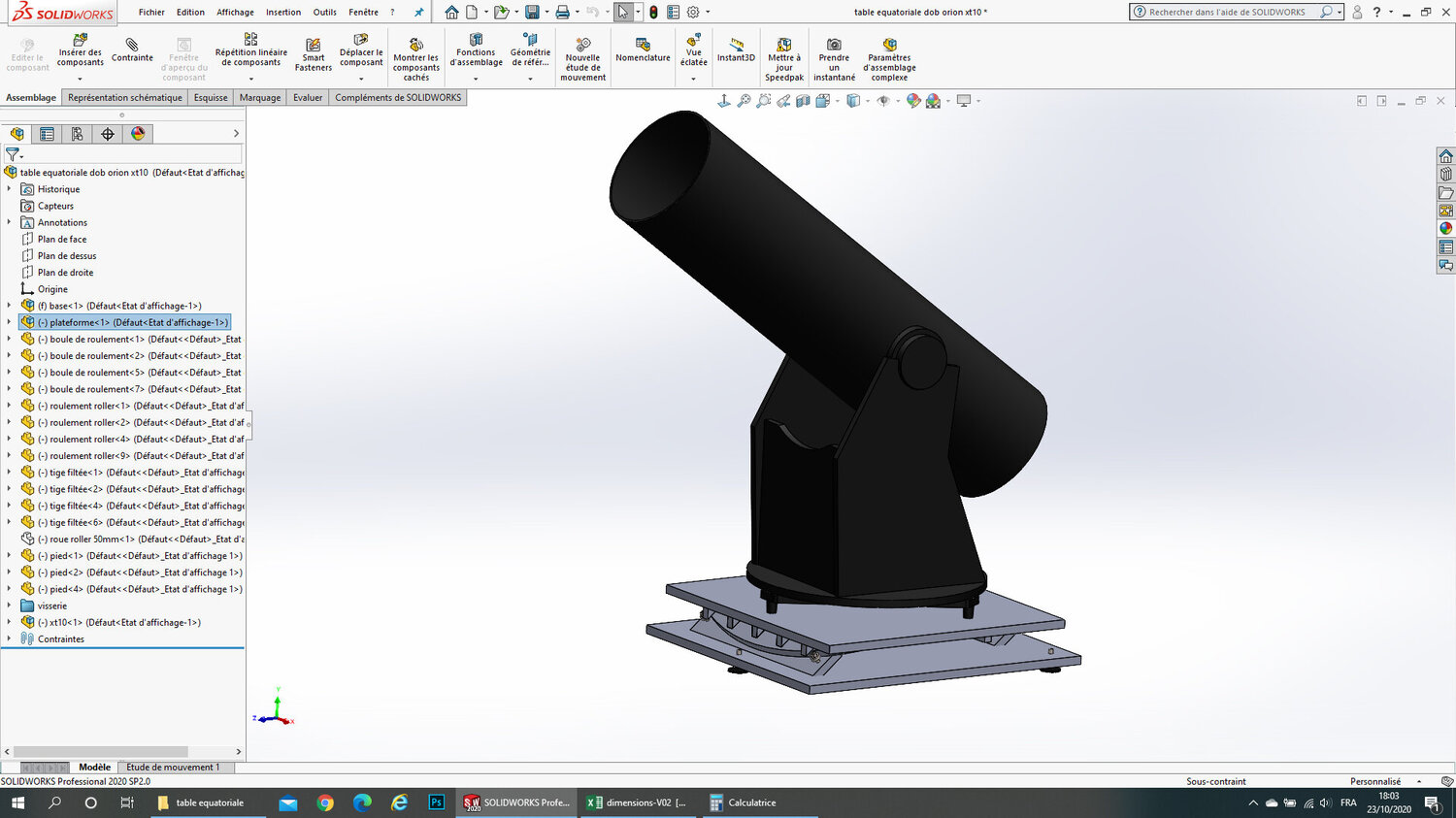
Task: Select Plan de face in tree
Action: [x=62, y=240]
